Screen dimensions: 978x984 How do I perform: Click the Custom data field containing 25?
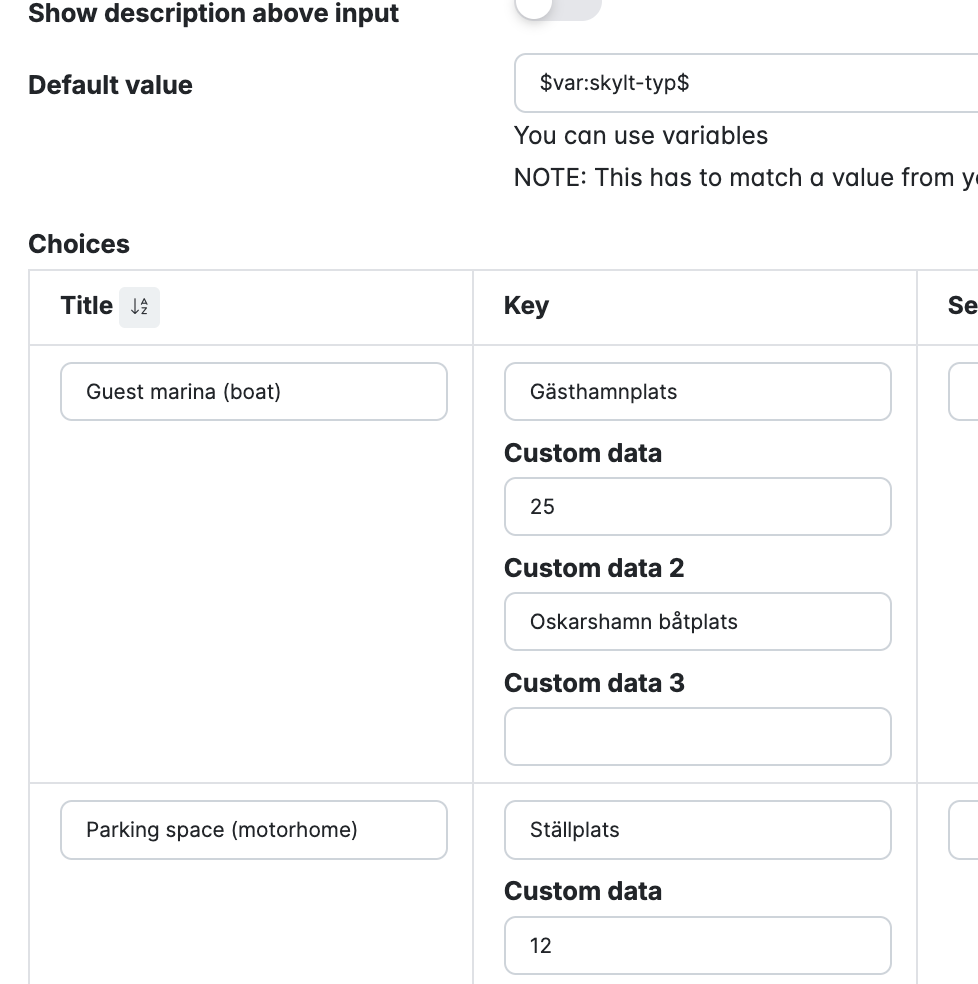697,507
